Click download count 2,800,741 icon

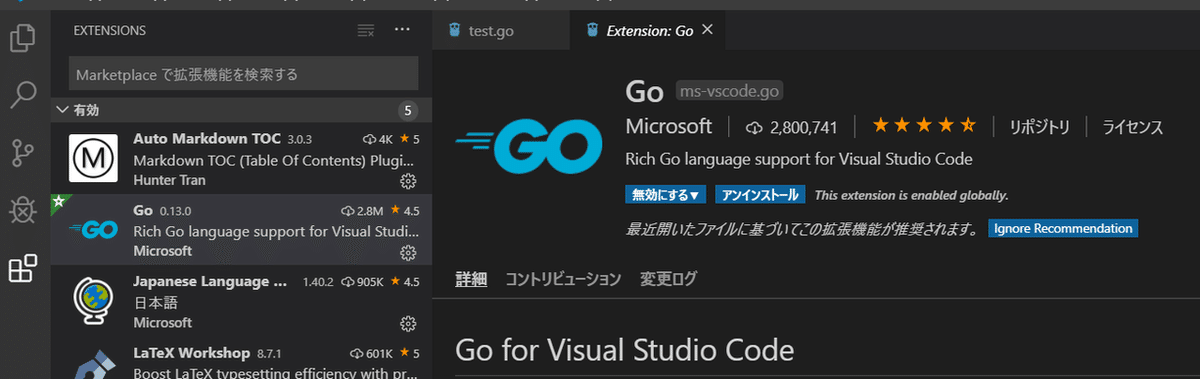click(755, 127)
